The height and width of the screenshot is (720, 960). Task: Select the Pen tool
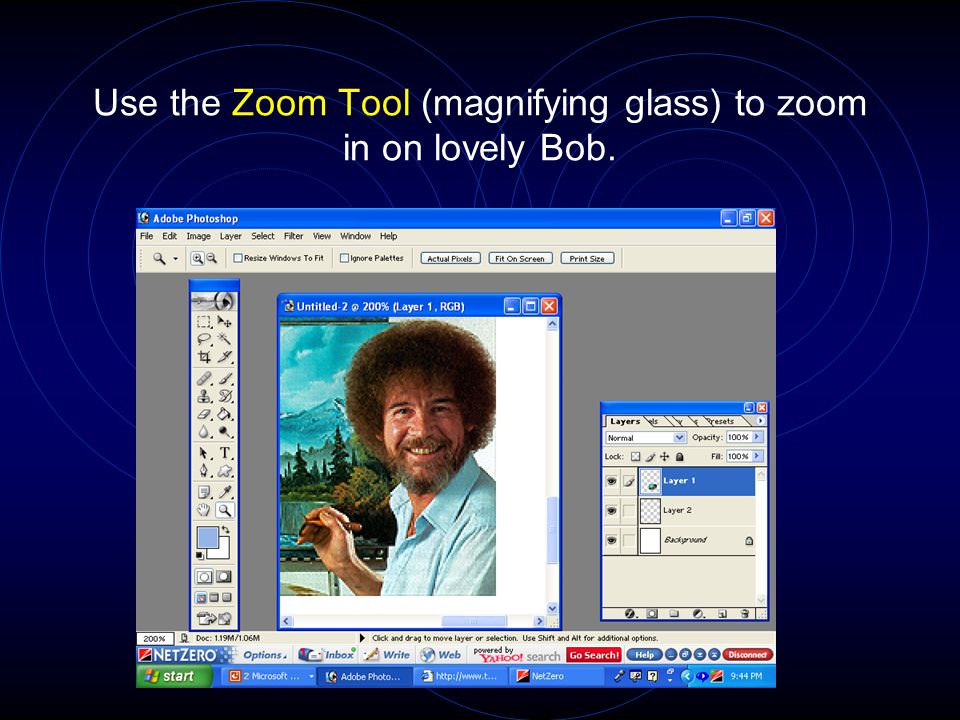[x=204, y=471]
